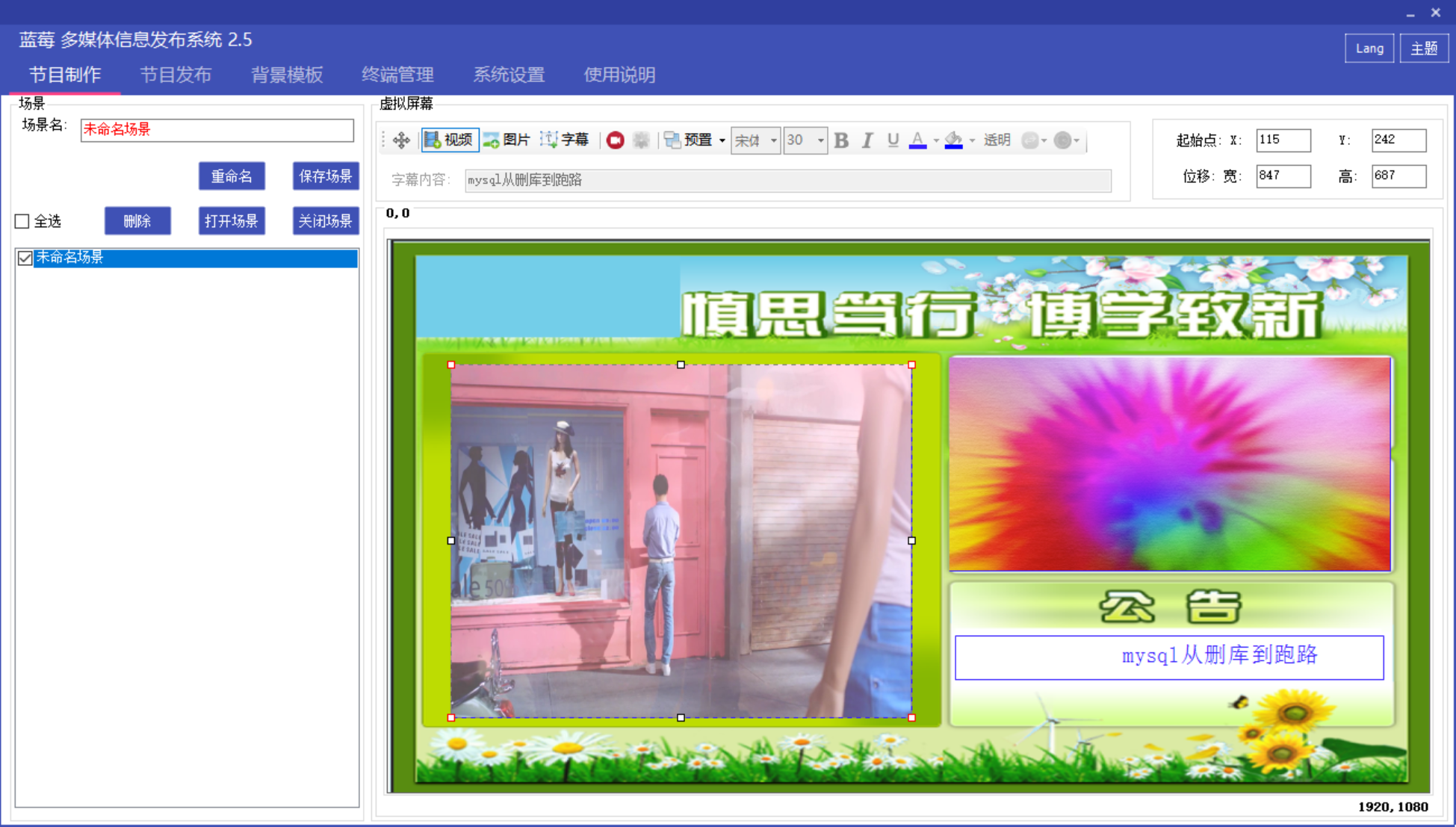Add a video (视频) element

[449, 140]
